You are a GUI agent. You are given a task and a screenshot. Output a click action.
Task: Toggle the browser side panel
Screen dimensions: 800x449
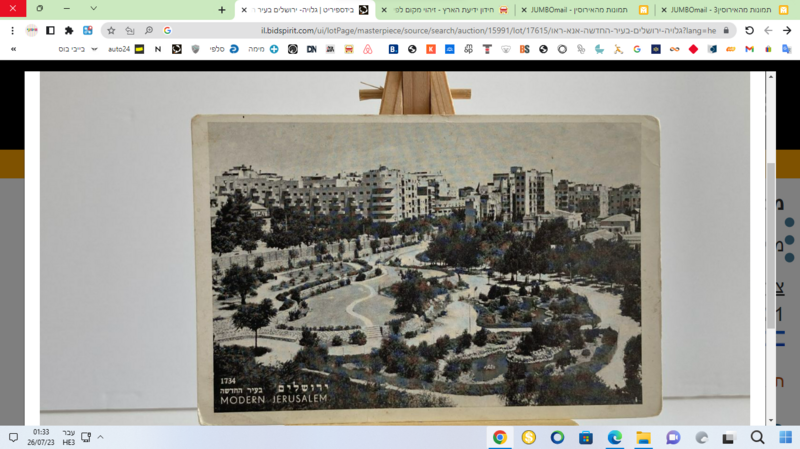(x=50, y=31)
